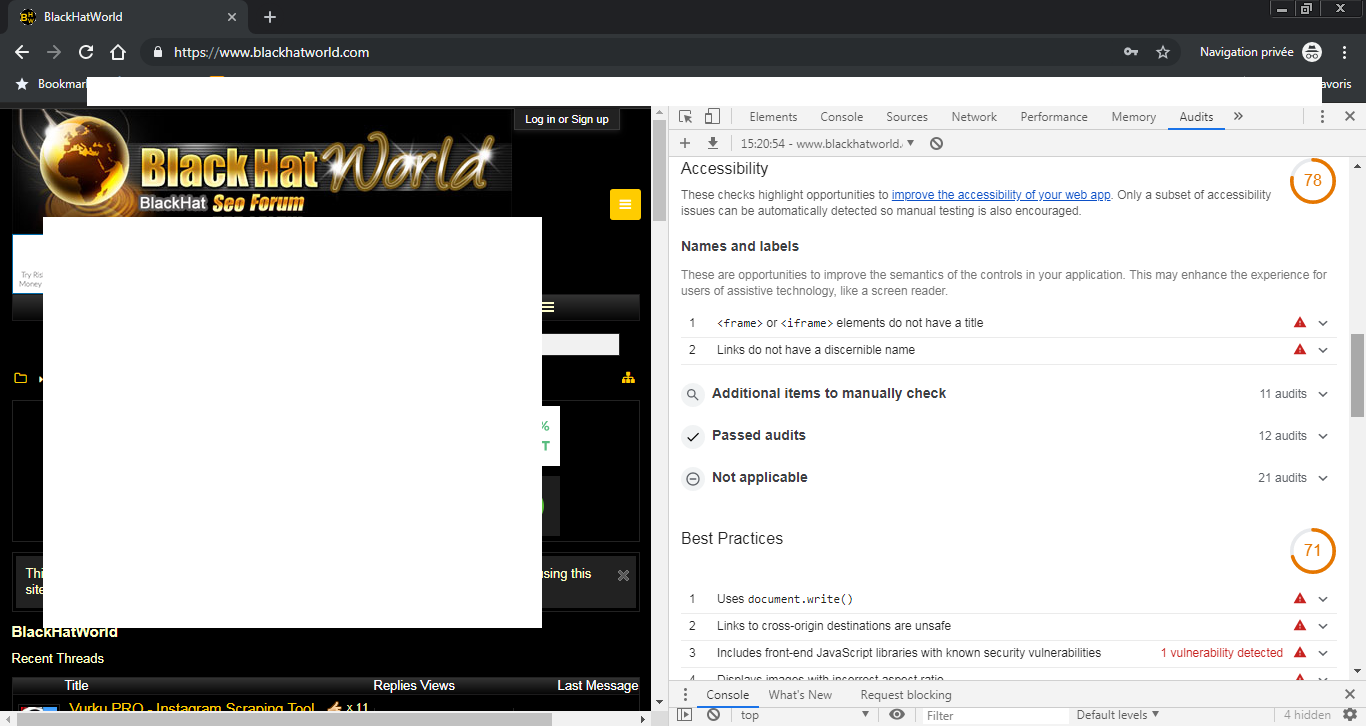Viewport: 1366px width, 726px height.
Task: Click the plus icon to start a new audit
Action: click(x=685, y=143)
